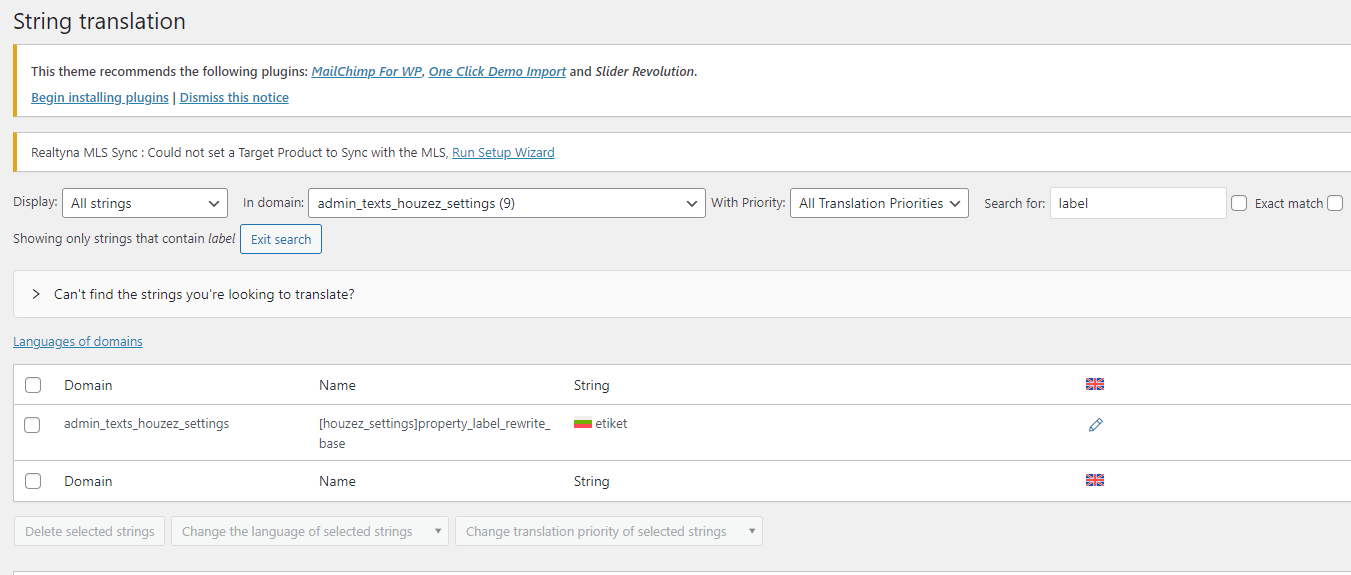The width and height of the screenshot is (1351, 575).
Task: Click Delete selected strings button
Action: point(89,531)
